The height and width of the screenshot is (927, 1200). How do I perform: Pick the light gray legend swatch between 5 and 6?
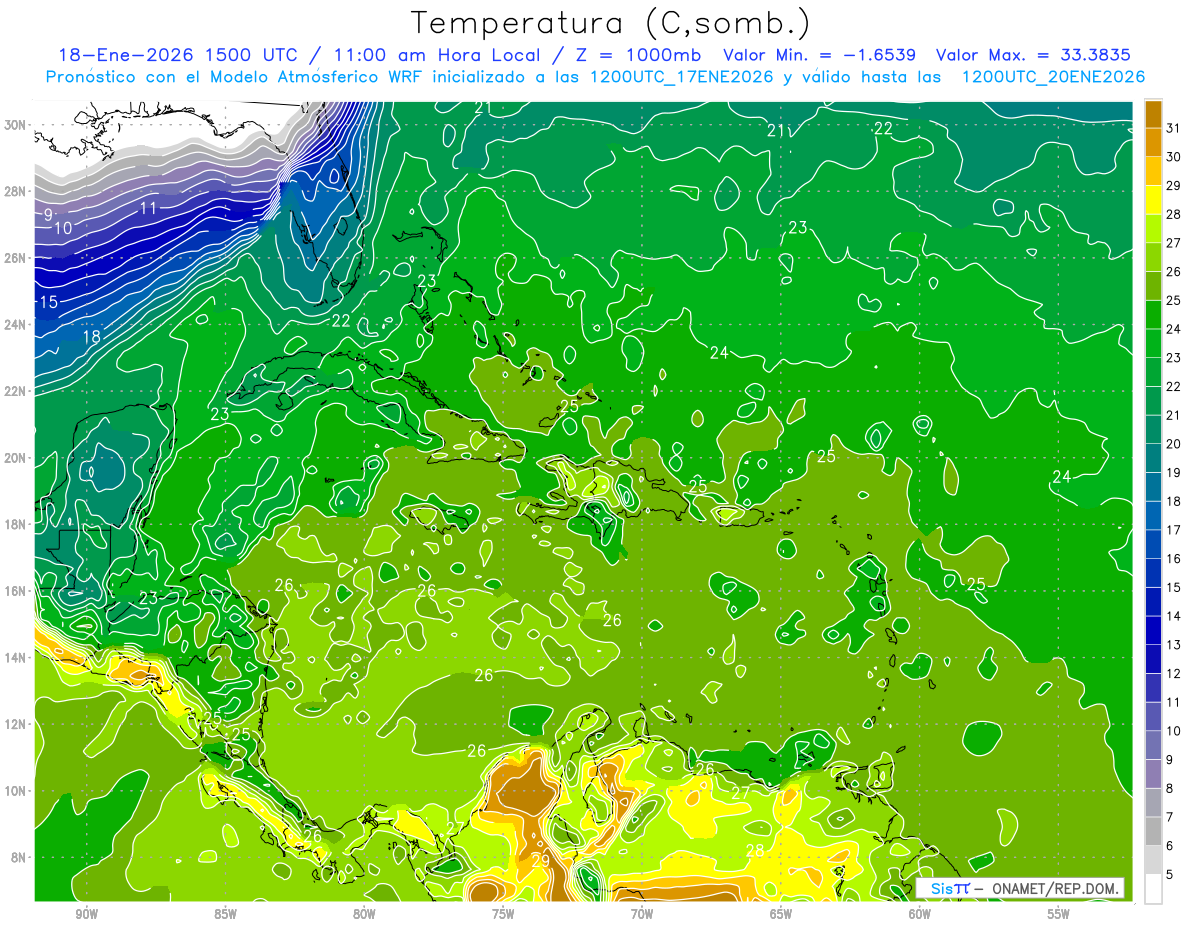(1153, 860)
